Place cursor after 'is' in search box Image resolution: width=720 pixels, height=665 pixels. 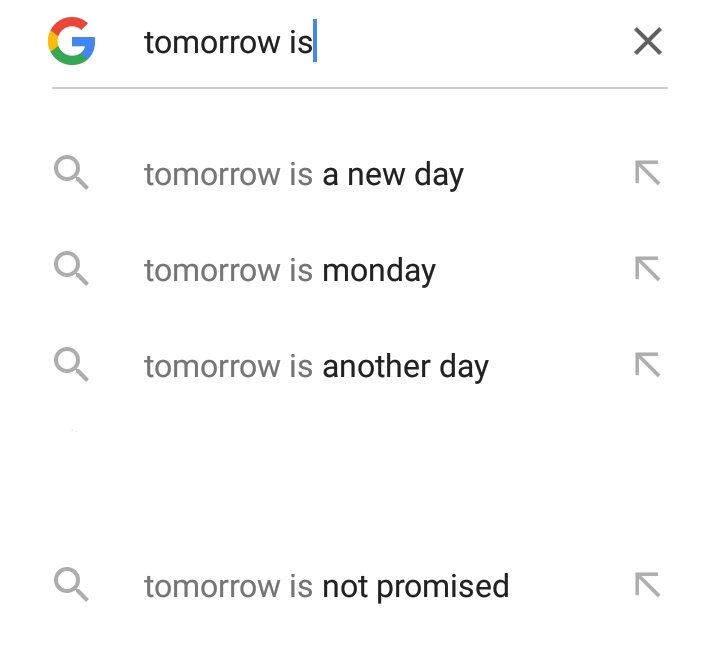314,43
